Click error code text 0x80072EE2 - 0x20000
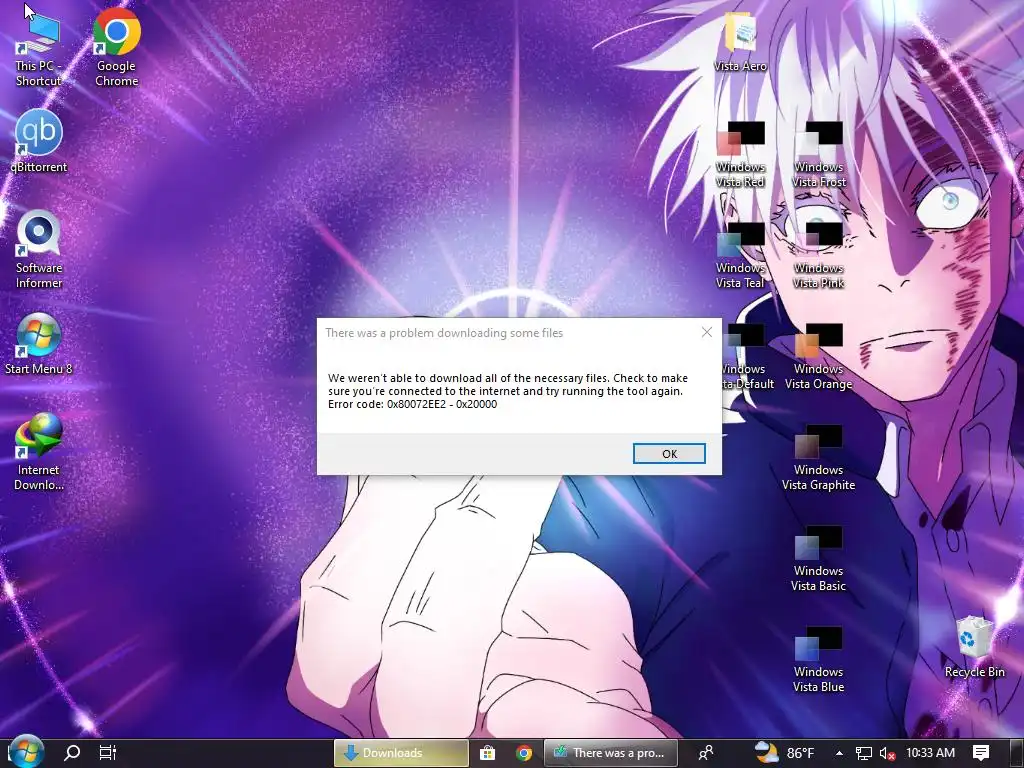 [441, 404]
